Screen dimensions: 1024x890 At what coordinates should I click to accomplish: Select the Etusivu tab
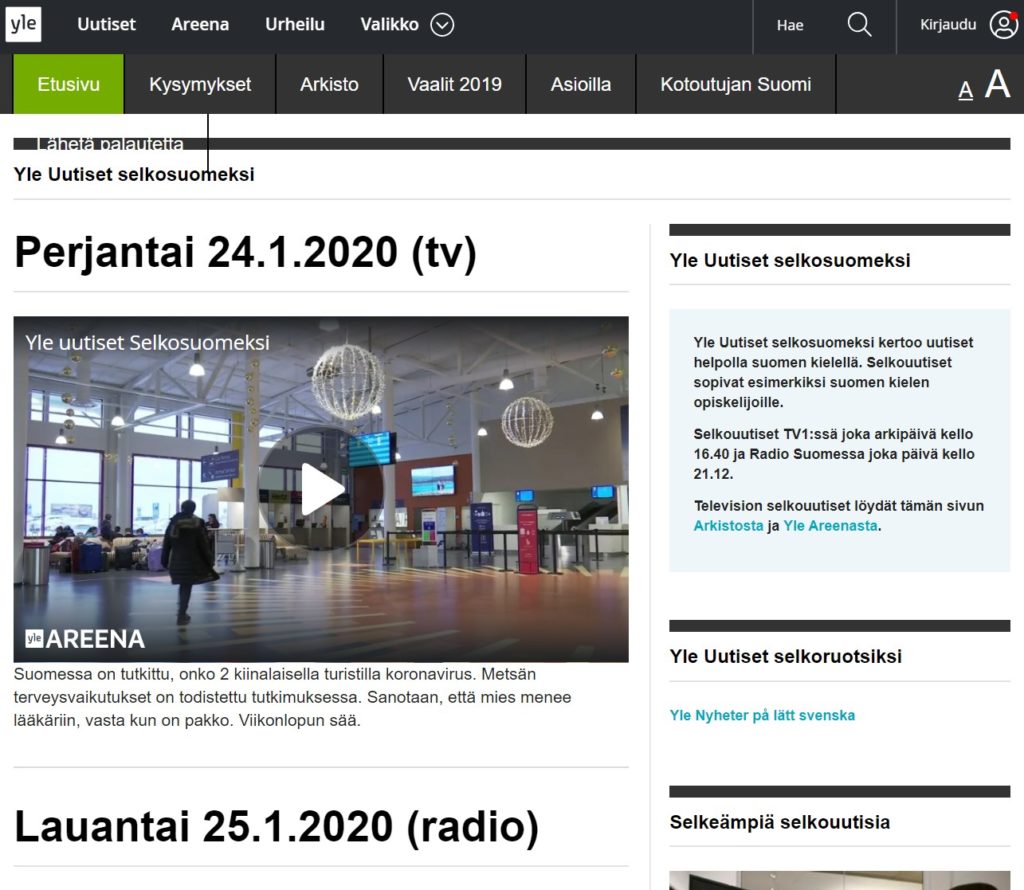point(69,84)
